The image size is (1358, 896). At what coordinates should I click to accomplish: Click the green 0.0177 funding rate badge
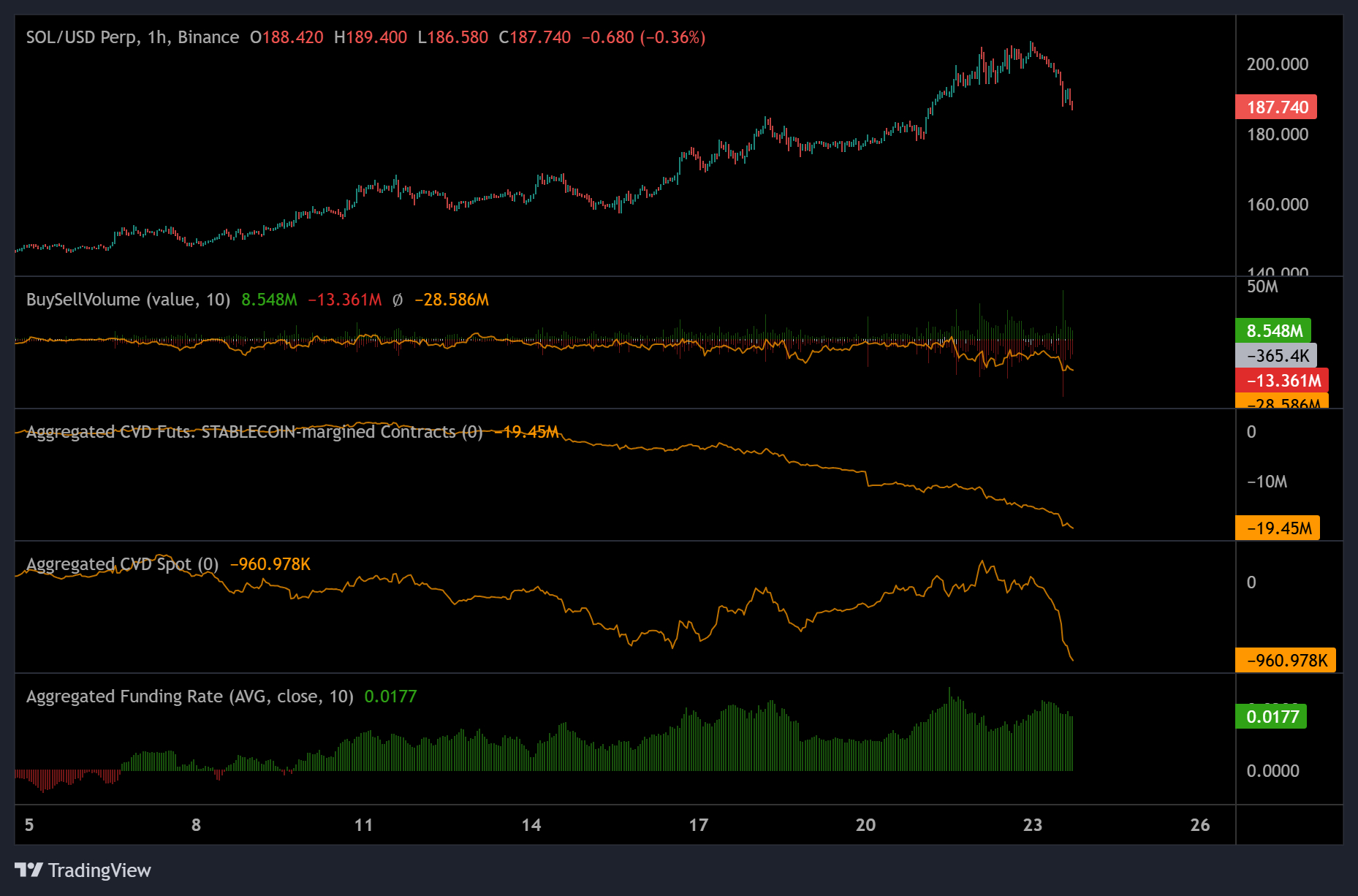[1270, 717]
